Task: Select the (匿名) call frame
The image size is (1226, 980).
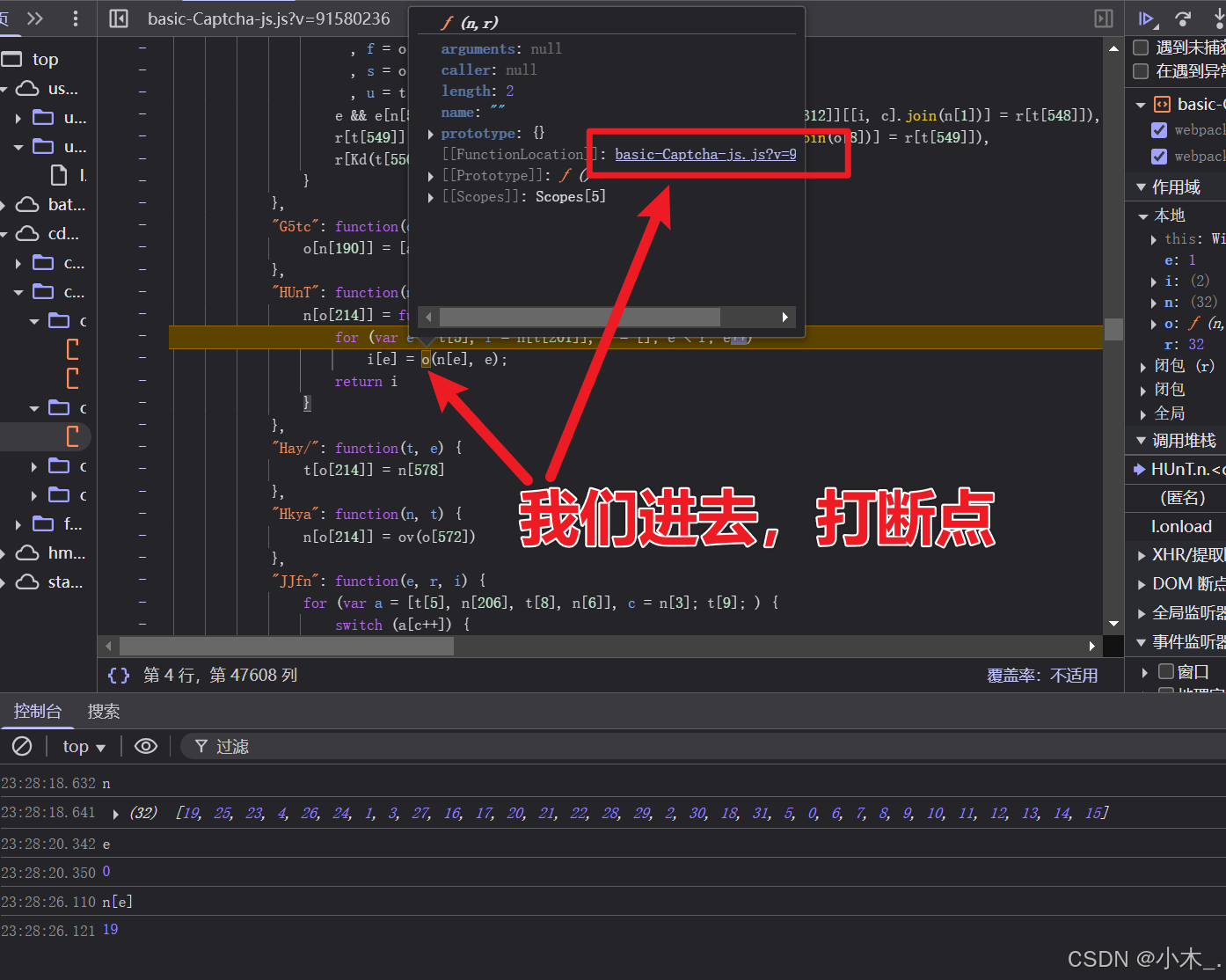Action: click(1183, 498)
